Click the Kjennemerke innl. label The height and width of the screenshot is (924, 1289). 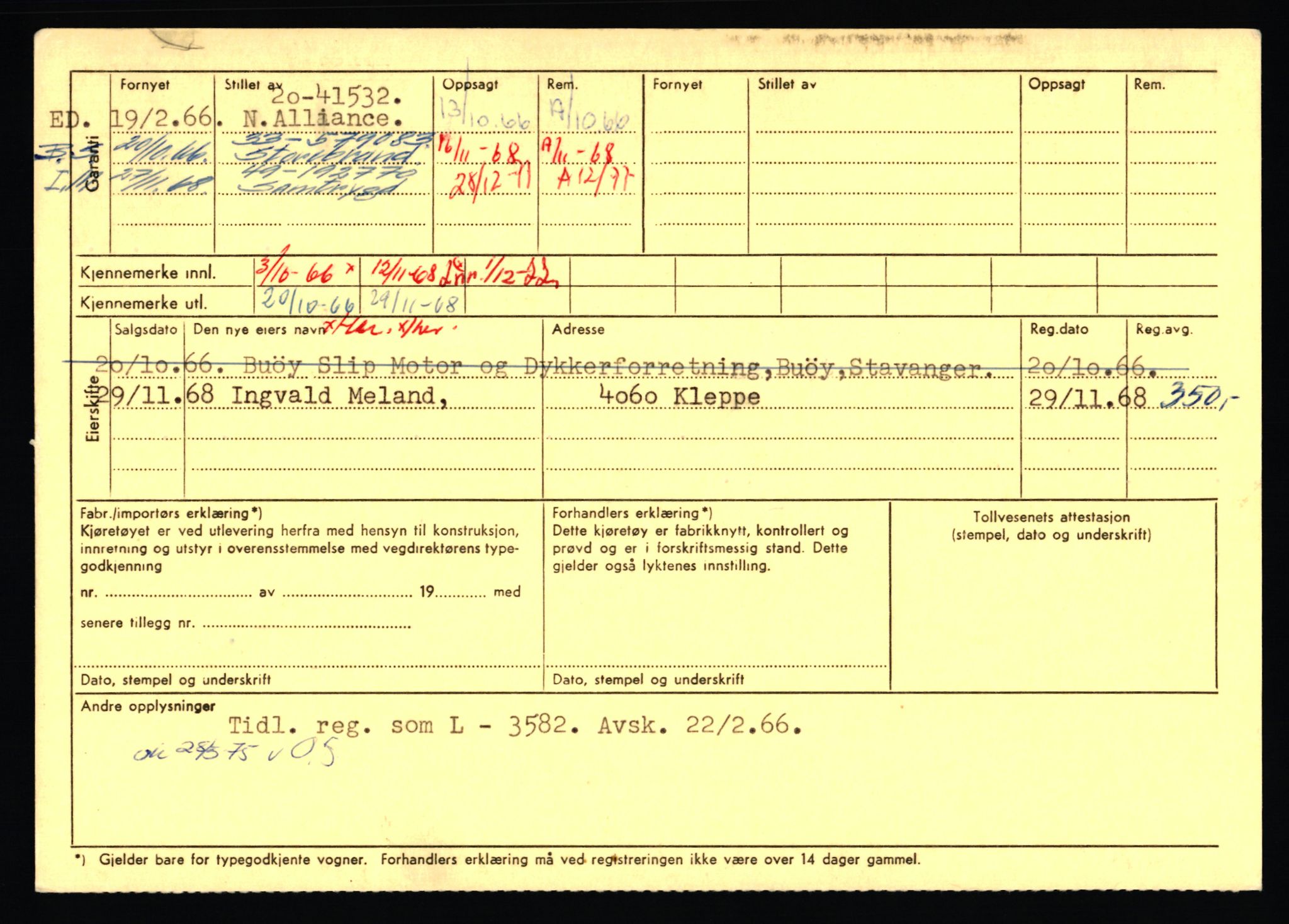pyautogui.click(x=148, y=274)
